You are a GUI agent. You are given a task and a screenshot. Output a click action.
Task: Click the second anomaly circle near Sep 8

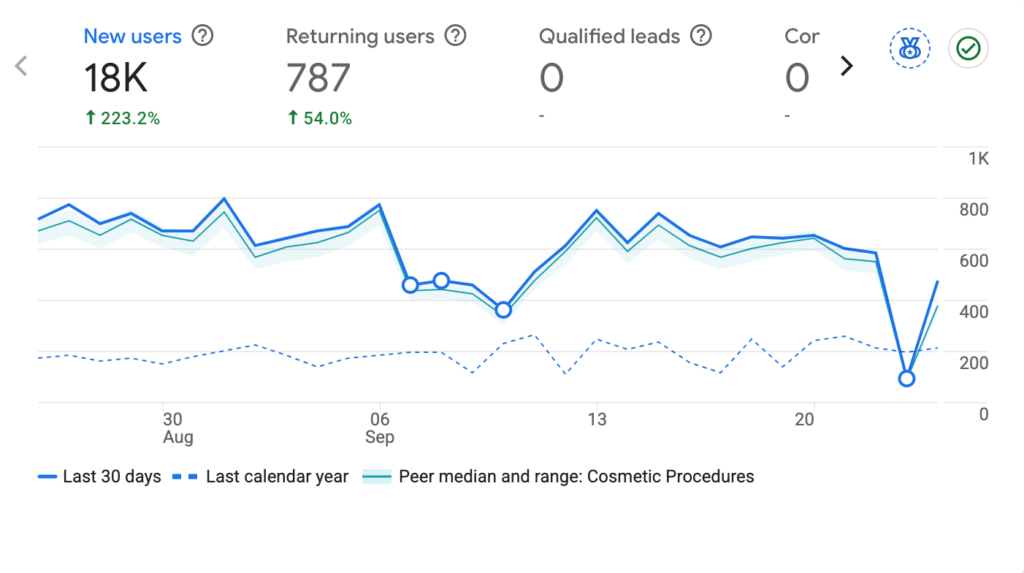(441, 281)
